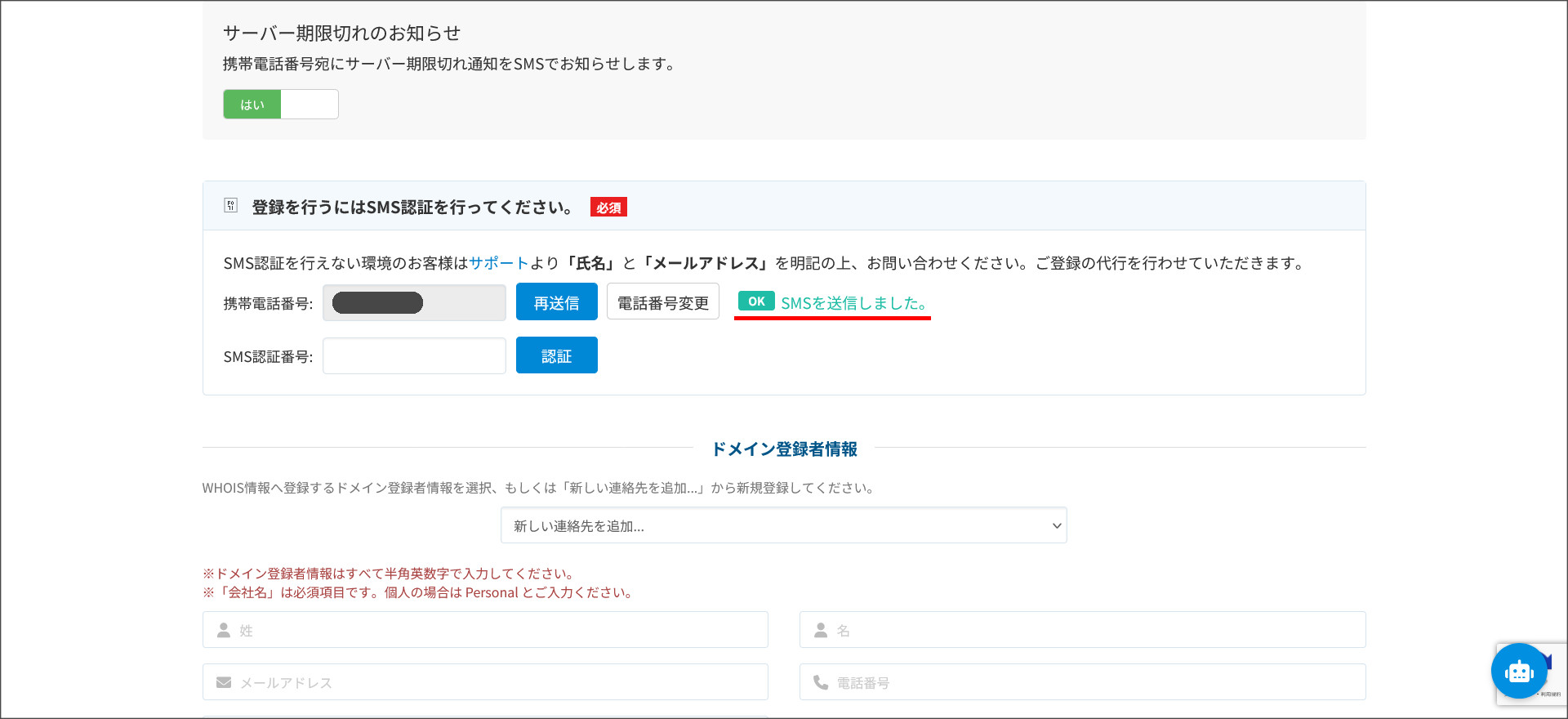
Task: Click into the 姓 text field
Action: [x=498, y=630]
